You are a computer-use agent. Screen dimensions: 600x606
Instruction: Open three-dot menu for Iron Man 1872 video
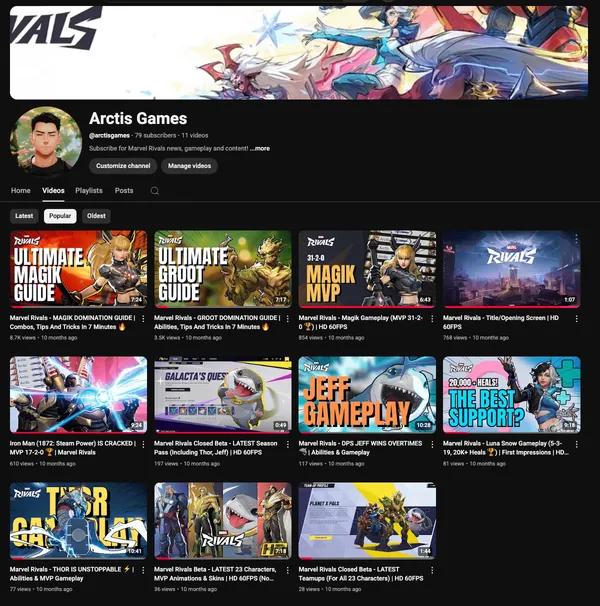pos(143,444)
